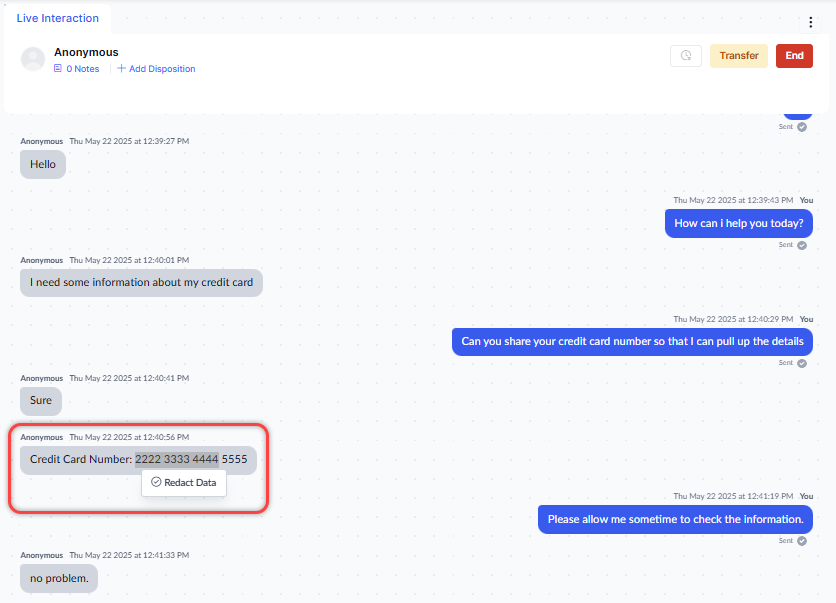Select Redact Data from the popup

[190, 482]
